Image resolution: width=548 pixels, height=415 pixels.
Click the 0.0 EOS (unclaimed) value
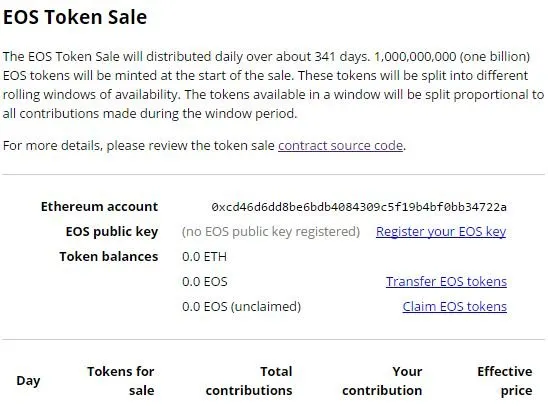pyautogui.click(x=241, y=307)
